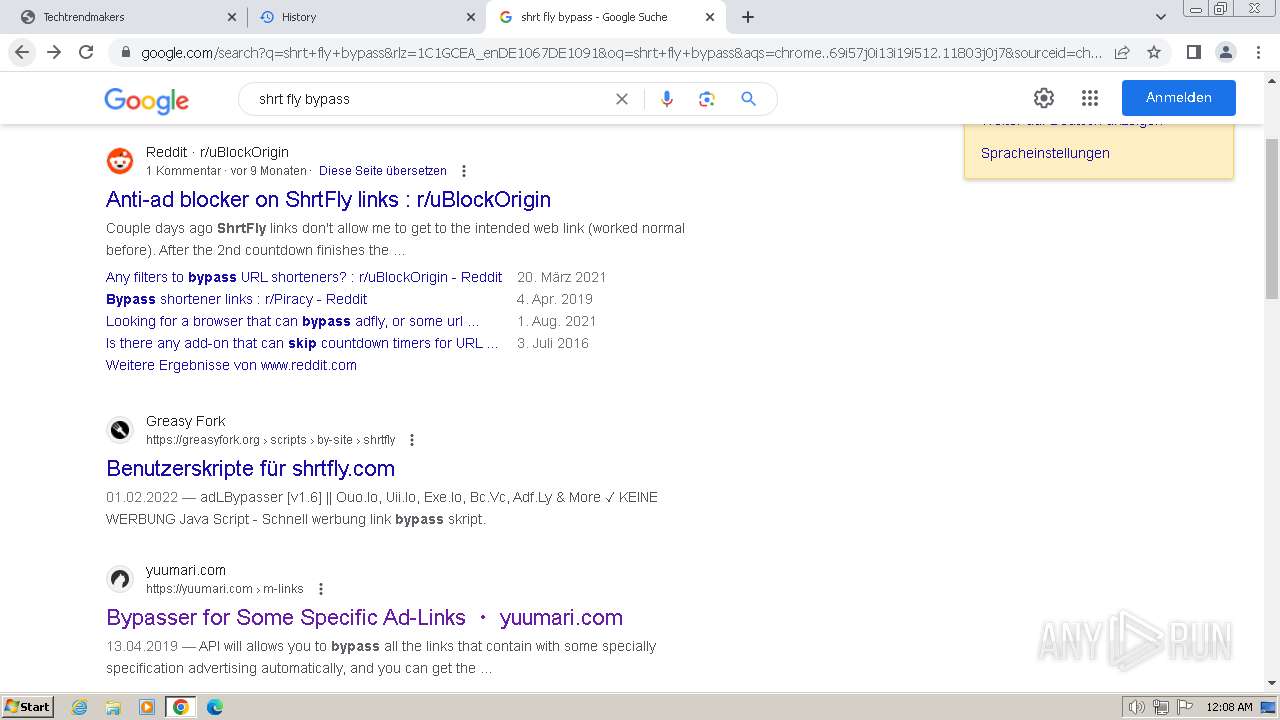Open Looking for a browser that can bypass link
The width and height of the screenshot is (1280, 720).
(x=293, y=321)
